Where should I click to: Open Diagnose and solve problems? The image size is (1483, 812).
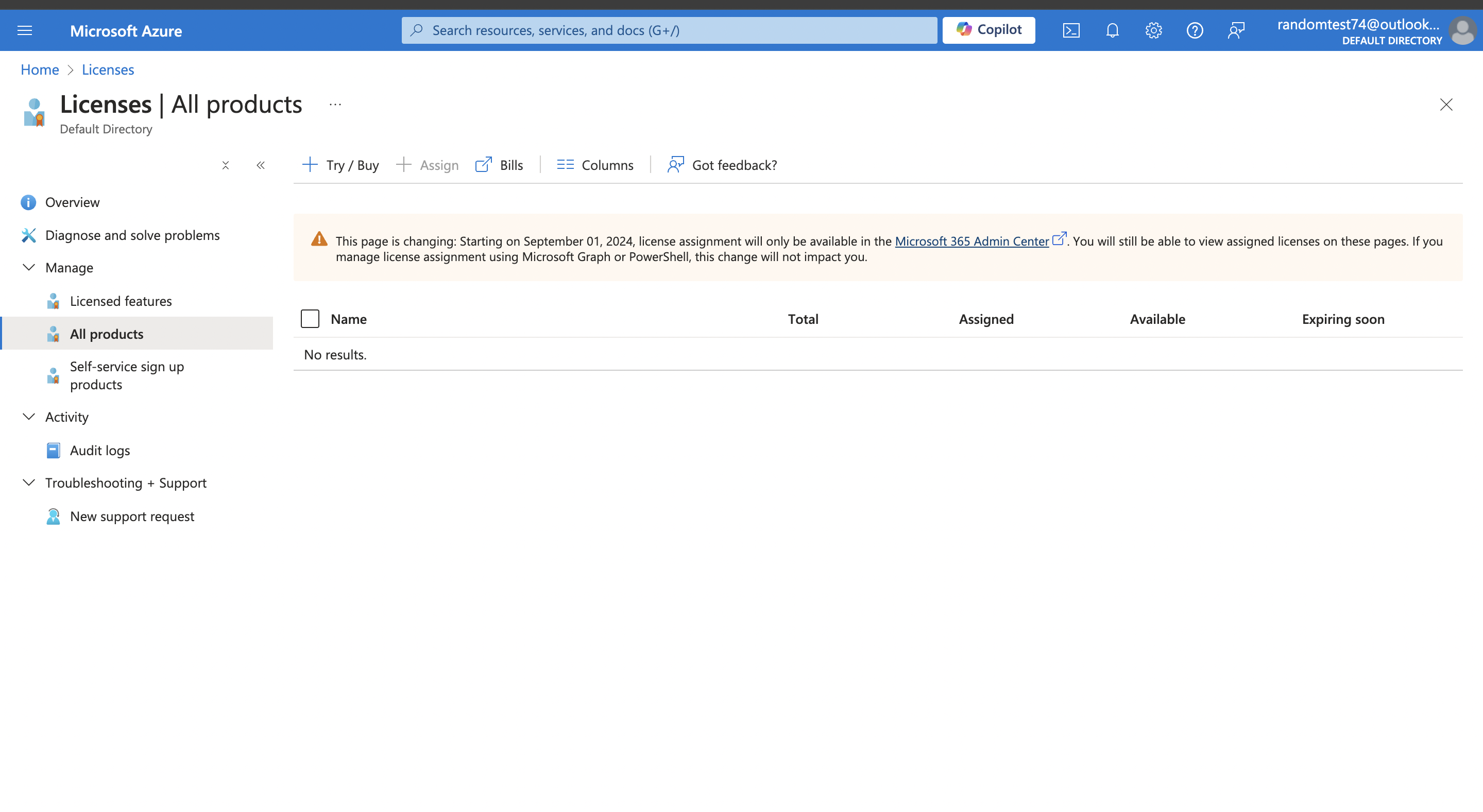(x=132, y=235)
